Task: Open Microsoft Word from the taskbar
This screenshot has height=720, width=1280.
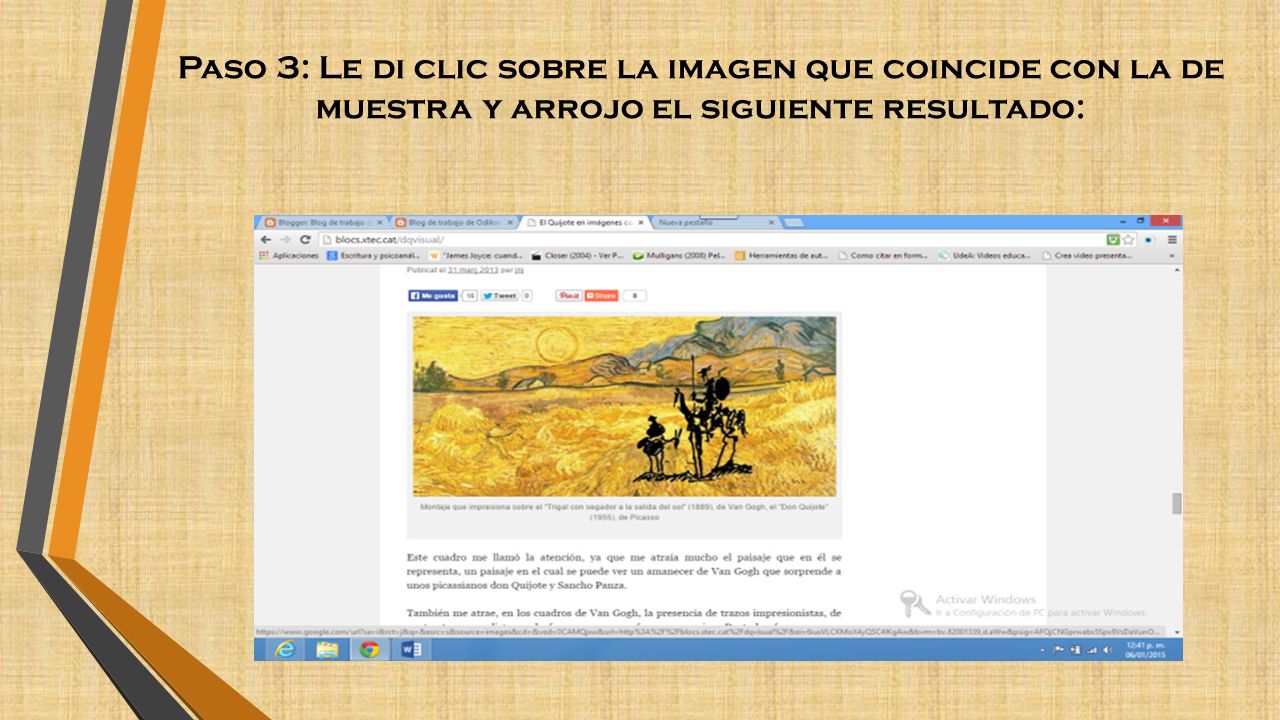Action: (x=411, y=650)
